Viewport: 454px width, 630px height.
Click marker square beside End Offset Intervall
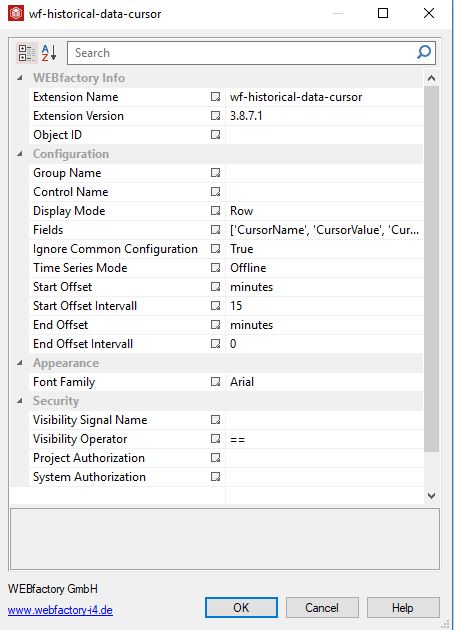coord(215,344)
